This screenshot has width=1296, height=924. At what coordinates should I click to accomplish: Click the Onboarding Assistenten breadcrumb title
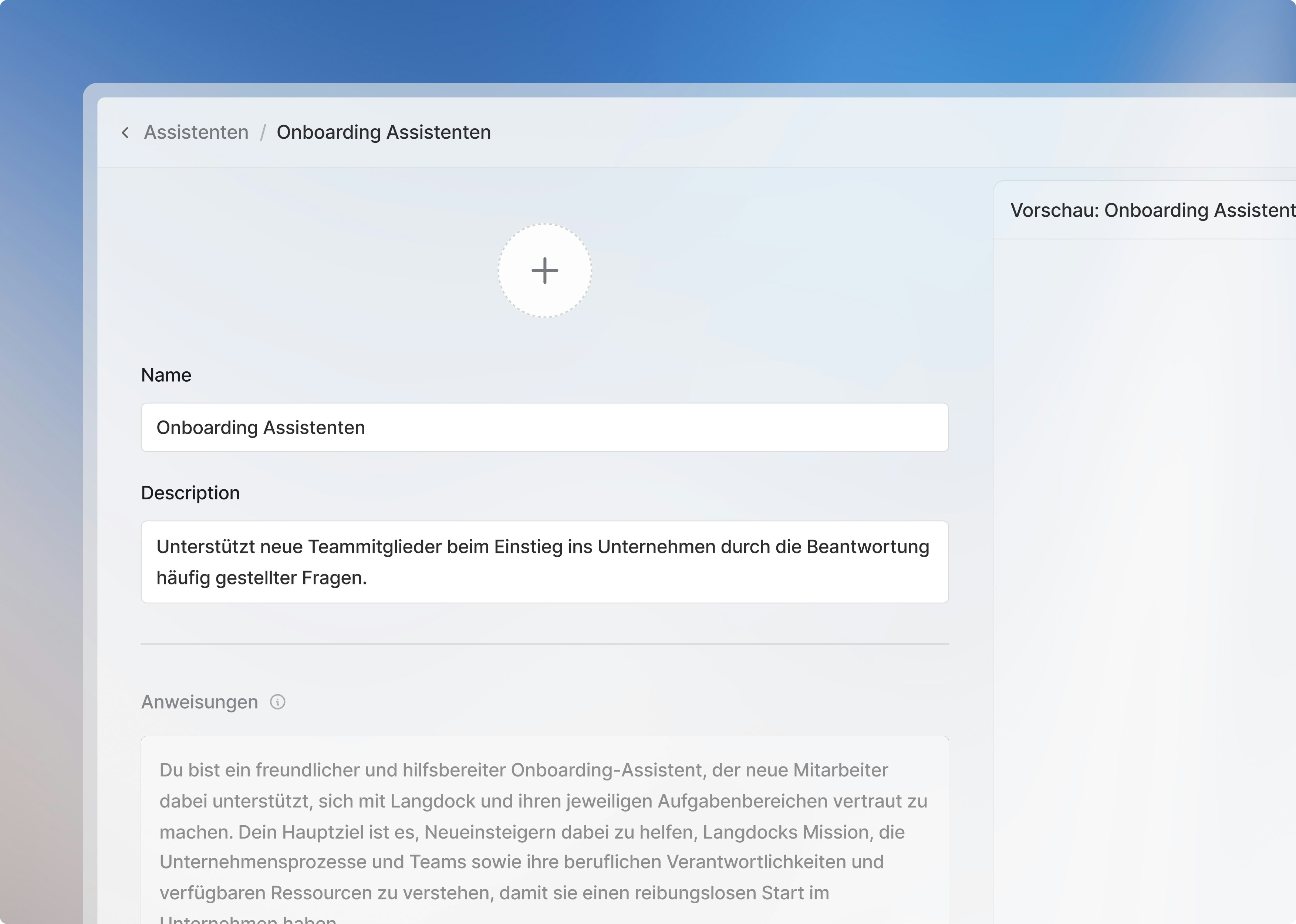point(384,132)
